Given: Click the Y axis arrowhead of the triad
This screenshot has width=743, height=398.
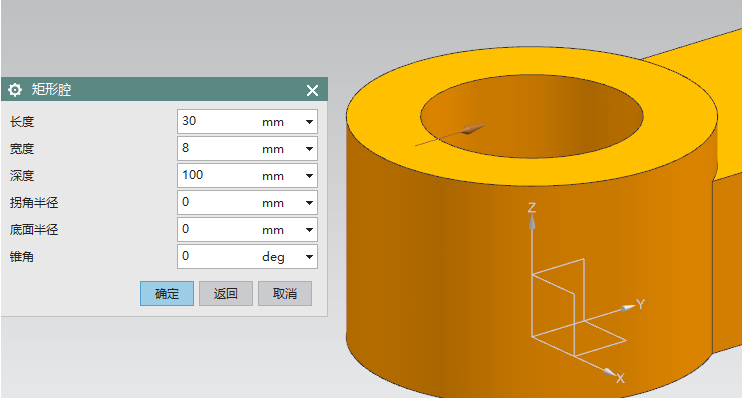Looking at the screenshot, I should (628, 308).
